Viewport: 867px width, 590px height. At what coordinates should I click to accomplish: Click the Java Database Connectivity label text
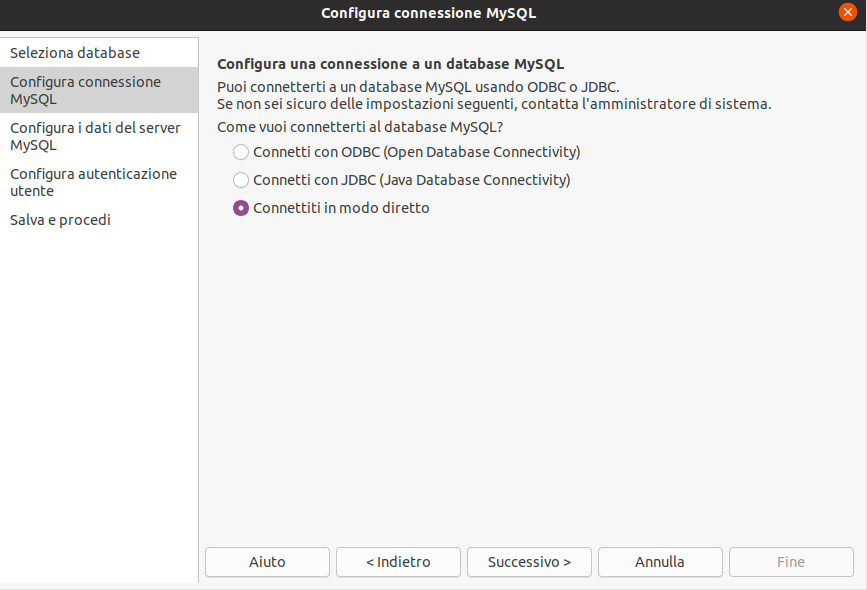coord(475,180)
